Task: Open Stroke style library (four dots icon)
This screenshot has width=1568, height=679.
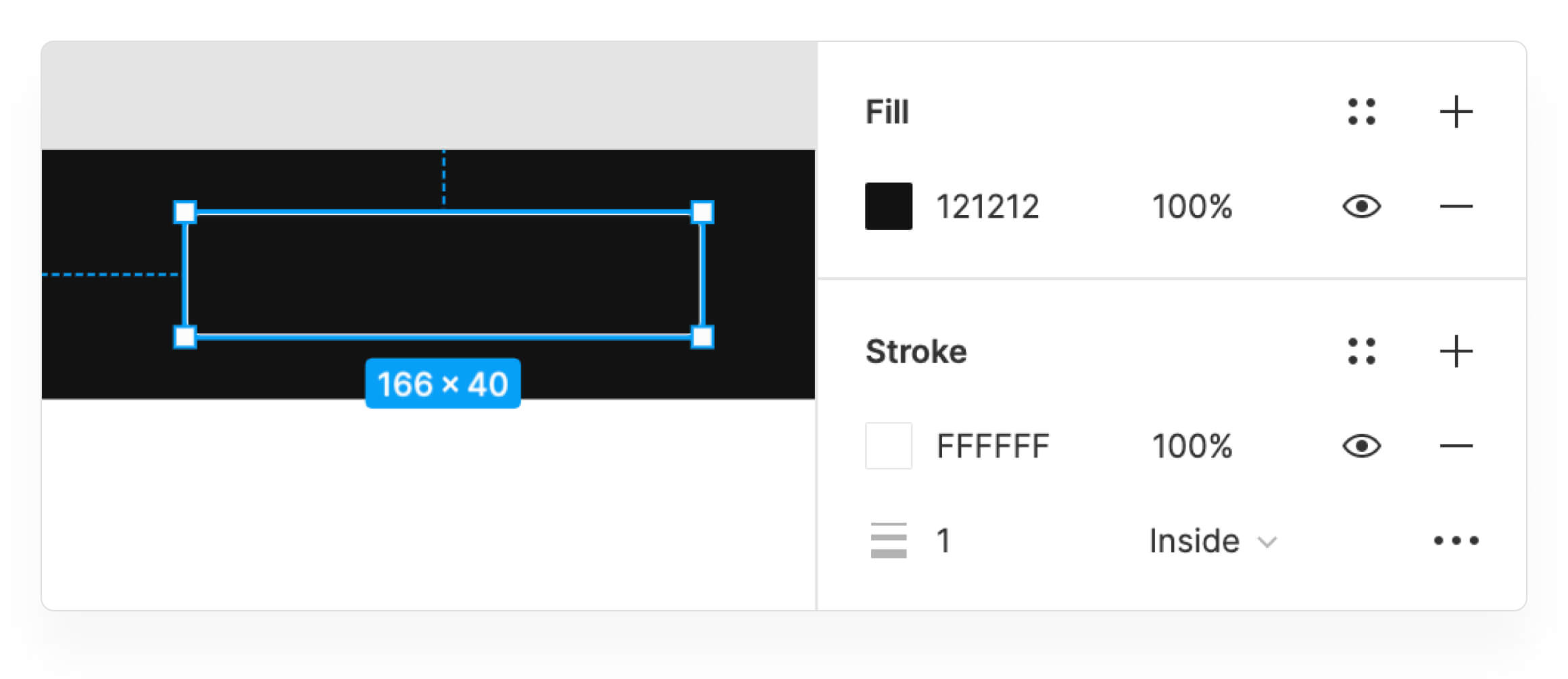Action: [1361, 352]
